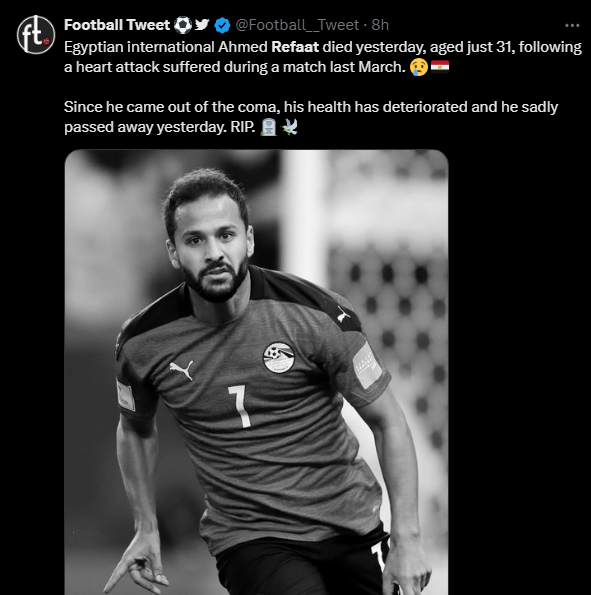Viewport: 591px width, 595px height.
Task: Click the soccer ball emoji beside name
Action: (x=183, y=25)
